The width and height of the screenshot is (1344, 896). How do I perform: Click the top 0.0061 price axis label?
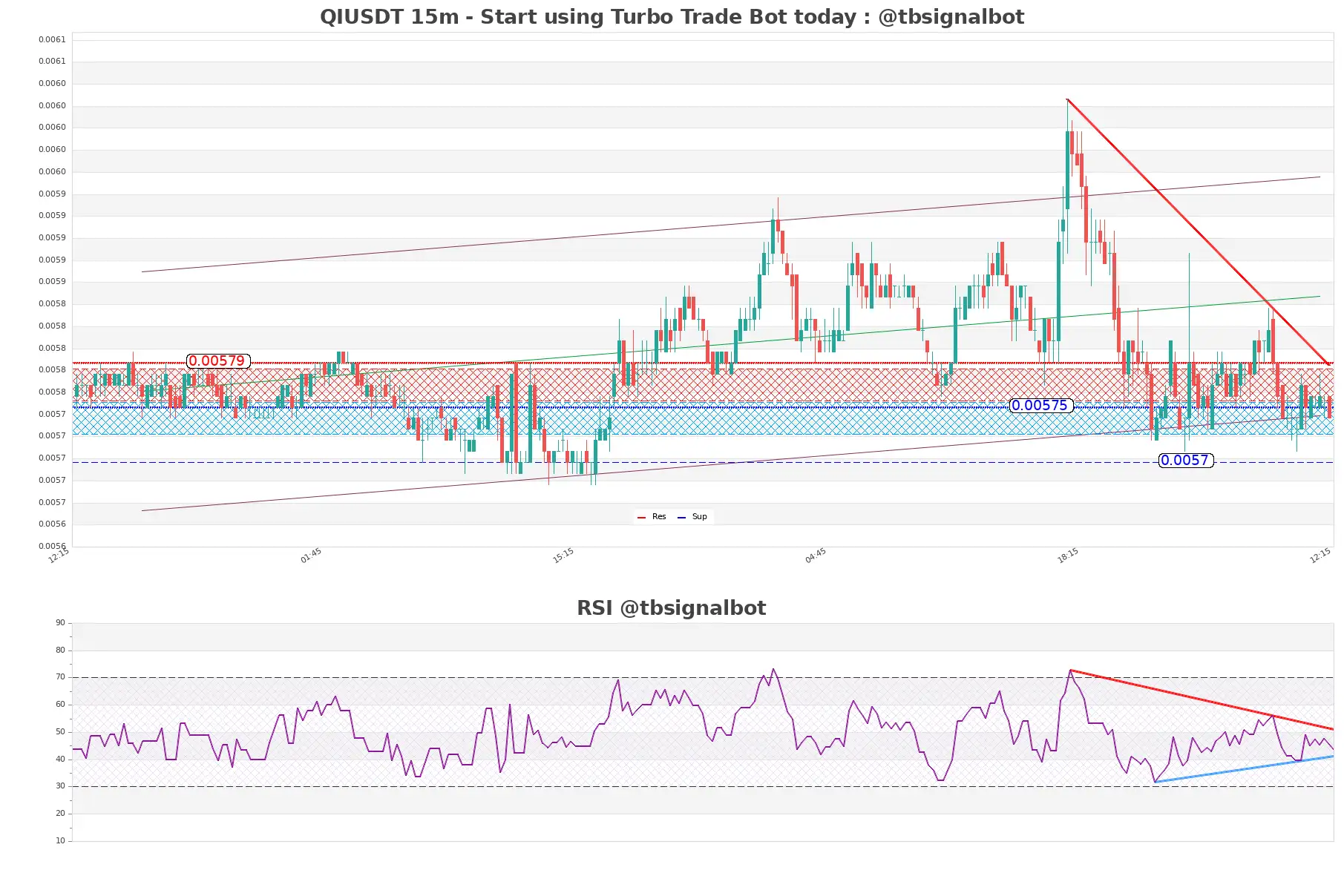[52, 40]
